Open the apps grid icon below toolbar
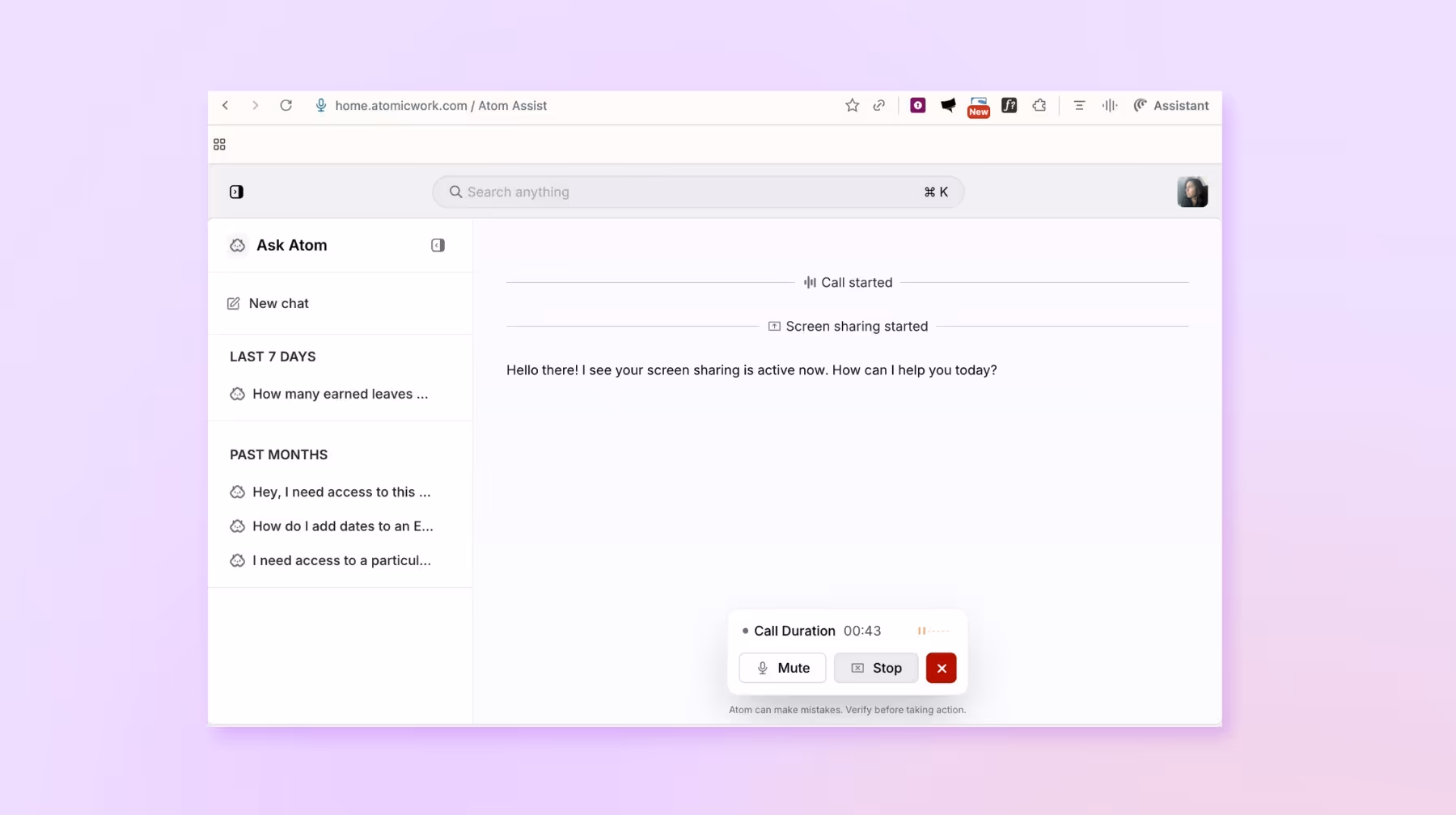Screen dimensions: 1456x815 pos(219,144)
